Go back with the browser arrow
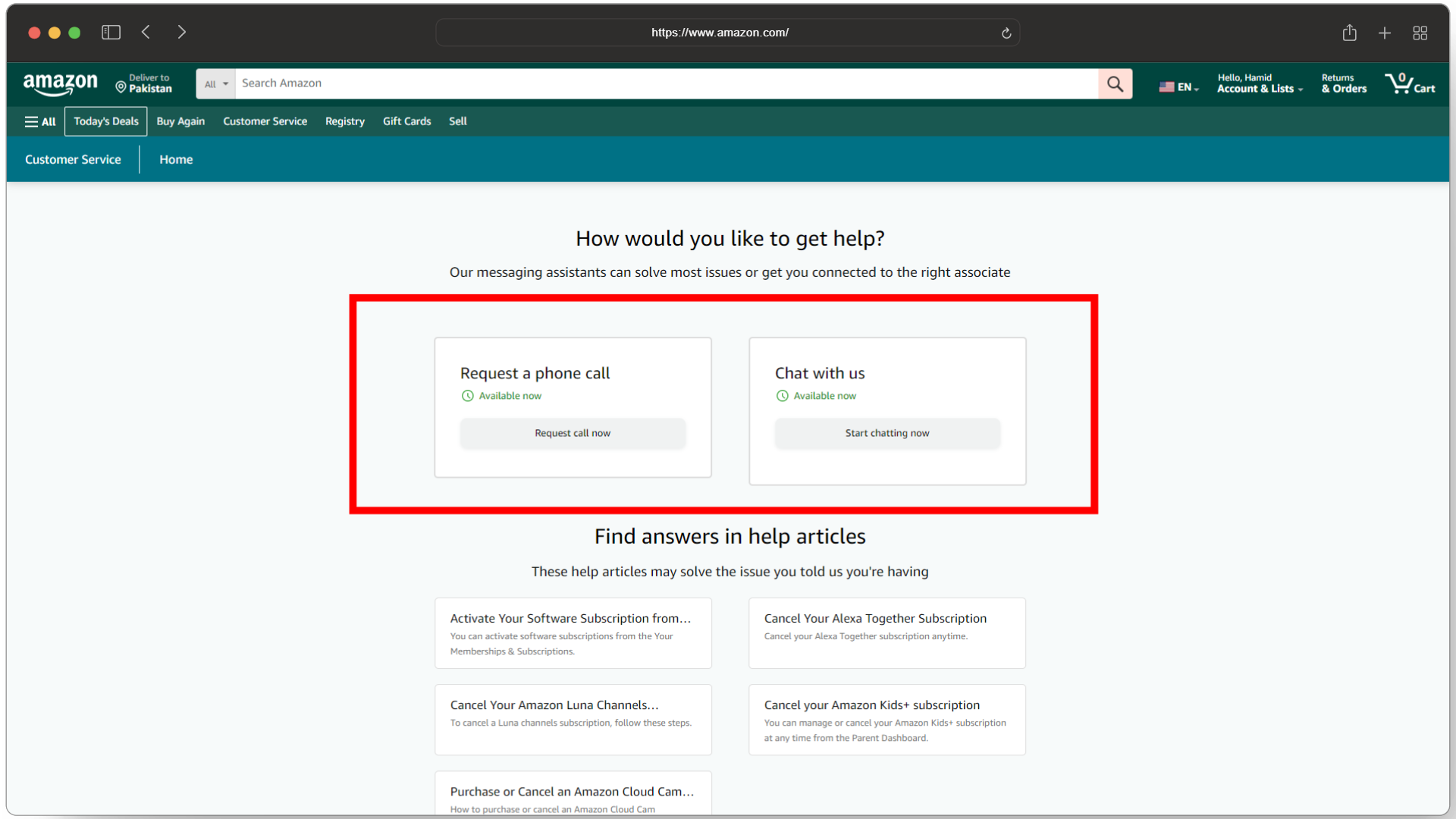 click(146, 33)
